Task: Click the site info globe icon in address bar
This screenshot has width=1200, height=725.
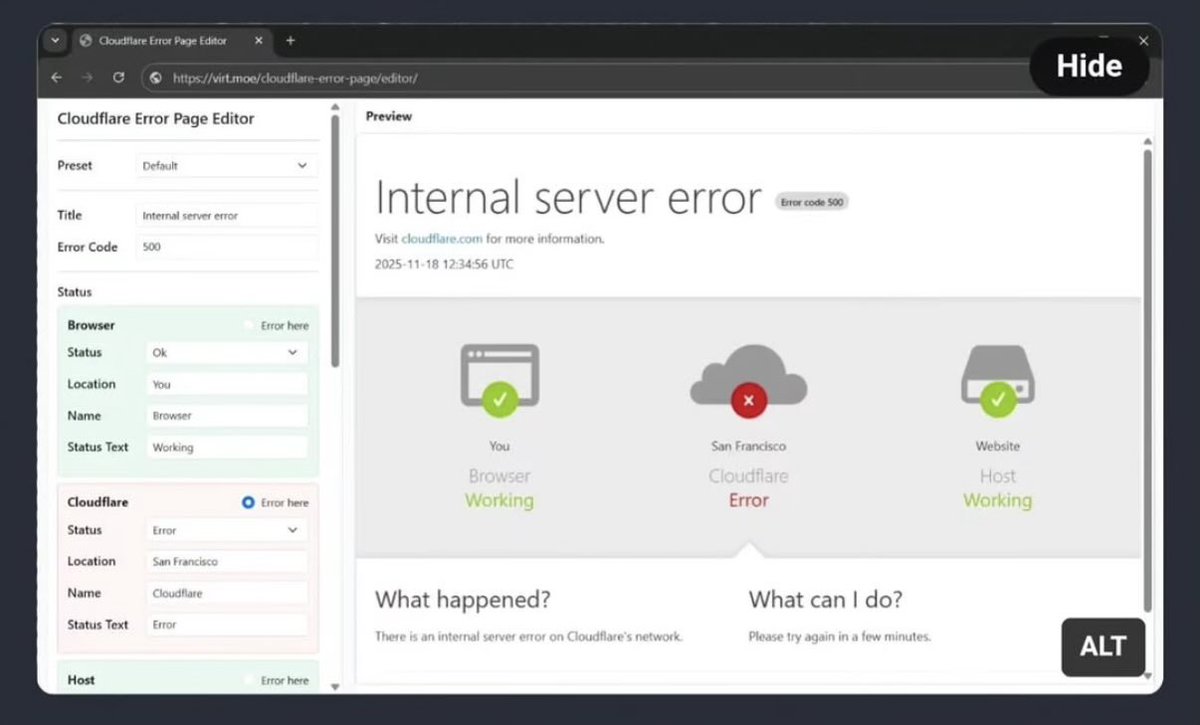Action: pyautogui.click(x=155, y=77)
